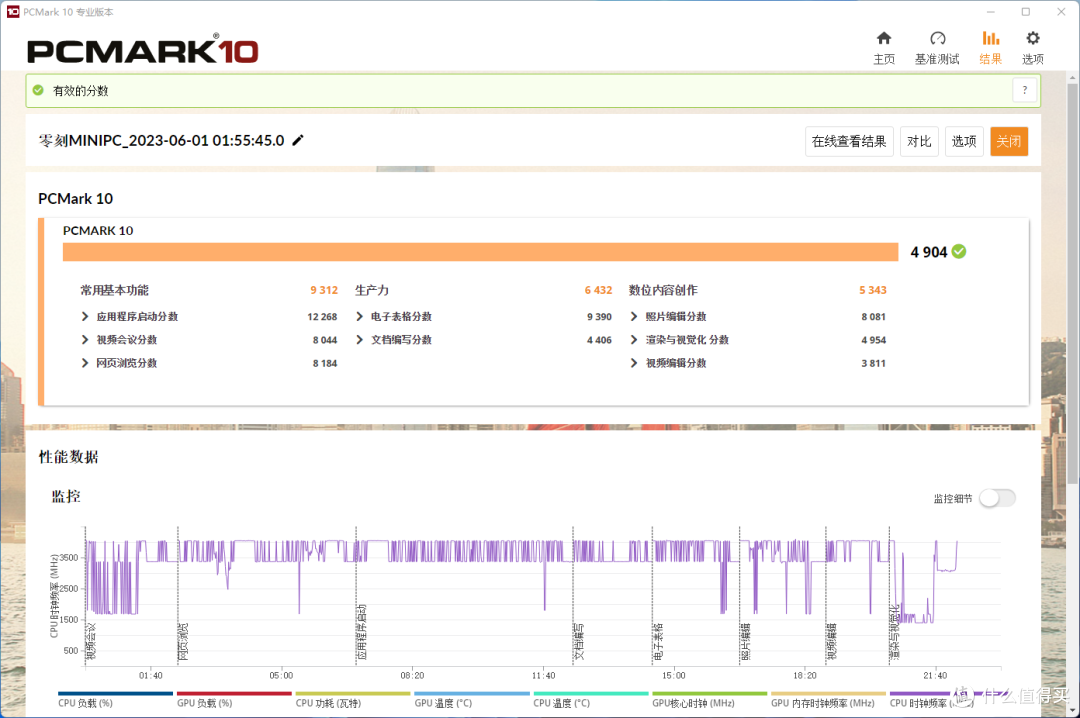Screen dimensions: 1080x718
Task: Click the 渲染与视觉化 chart marker
Action: (895, 633)
